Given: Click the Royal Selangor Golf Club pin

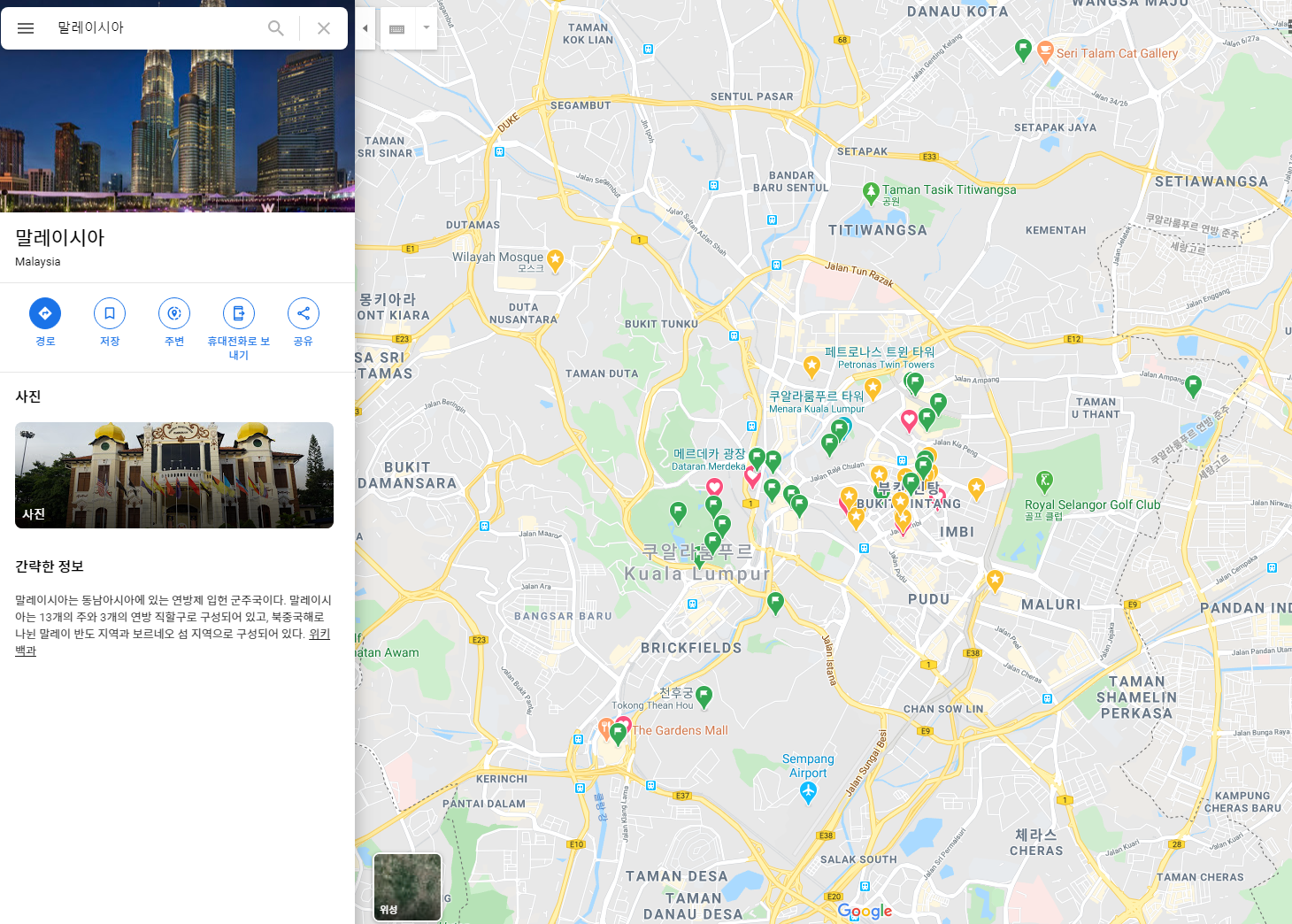Looking at the screenshot, I should [x=1044, y=481].
